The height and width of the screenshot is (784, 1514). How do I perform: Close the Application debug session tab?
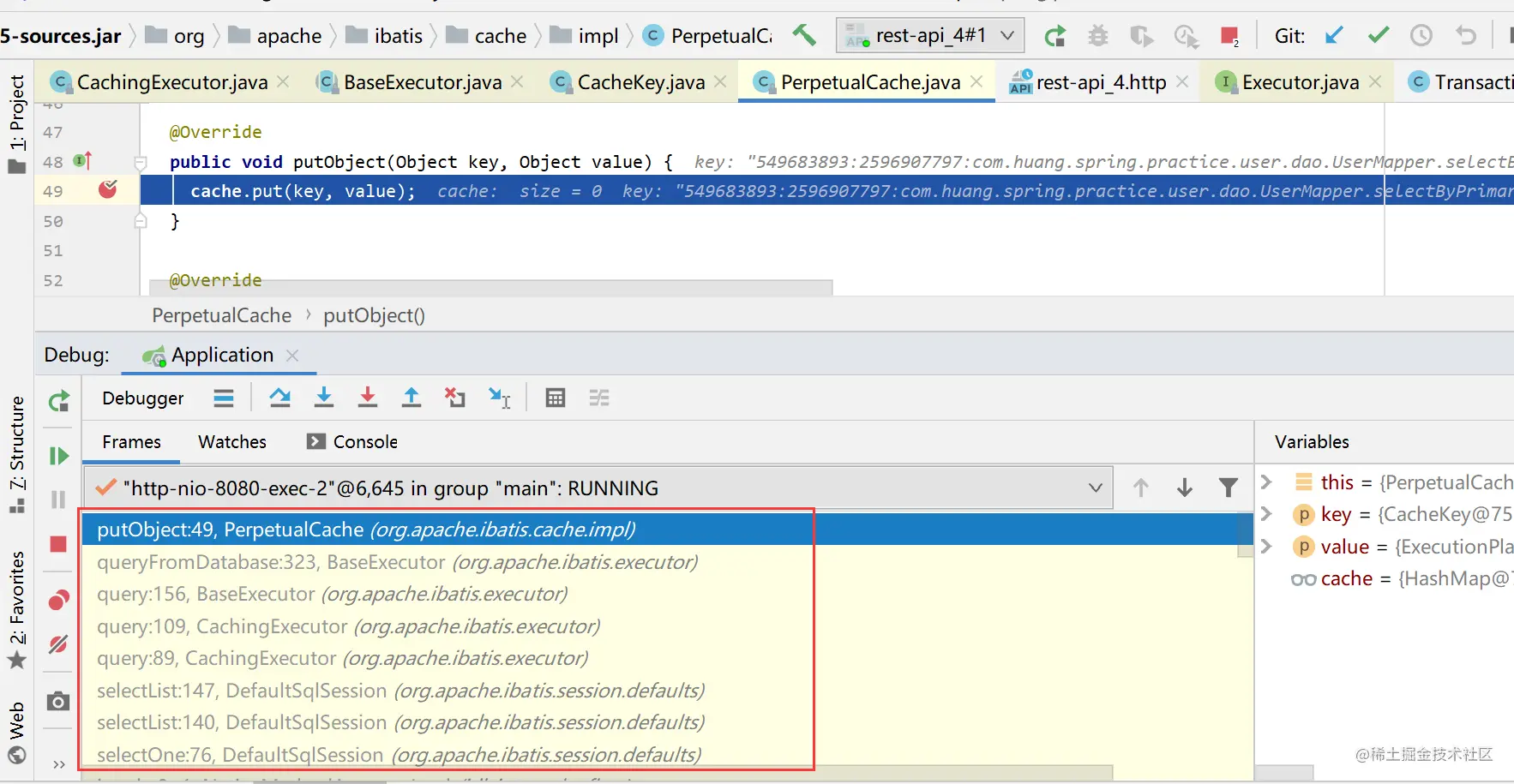coord(292,355)
